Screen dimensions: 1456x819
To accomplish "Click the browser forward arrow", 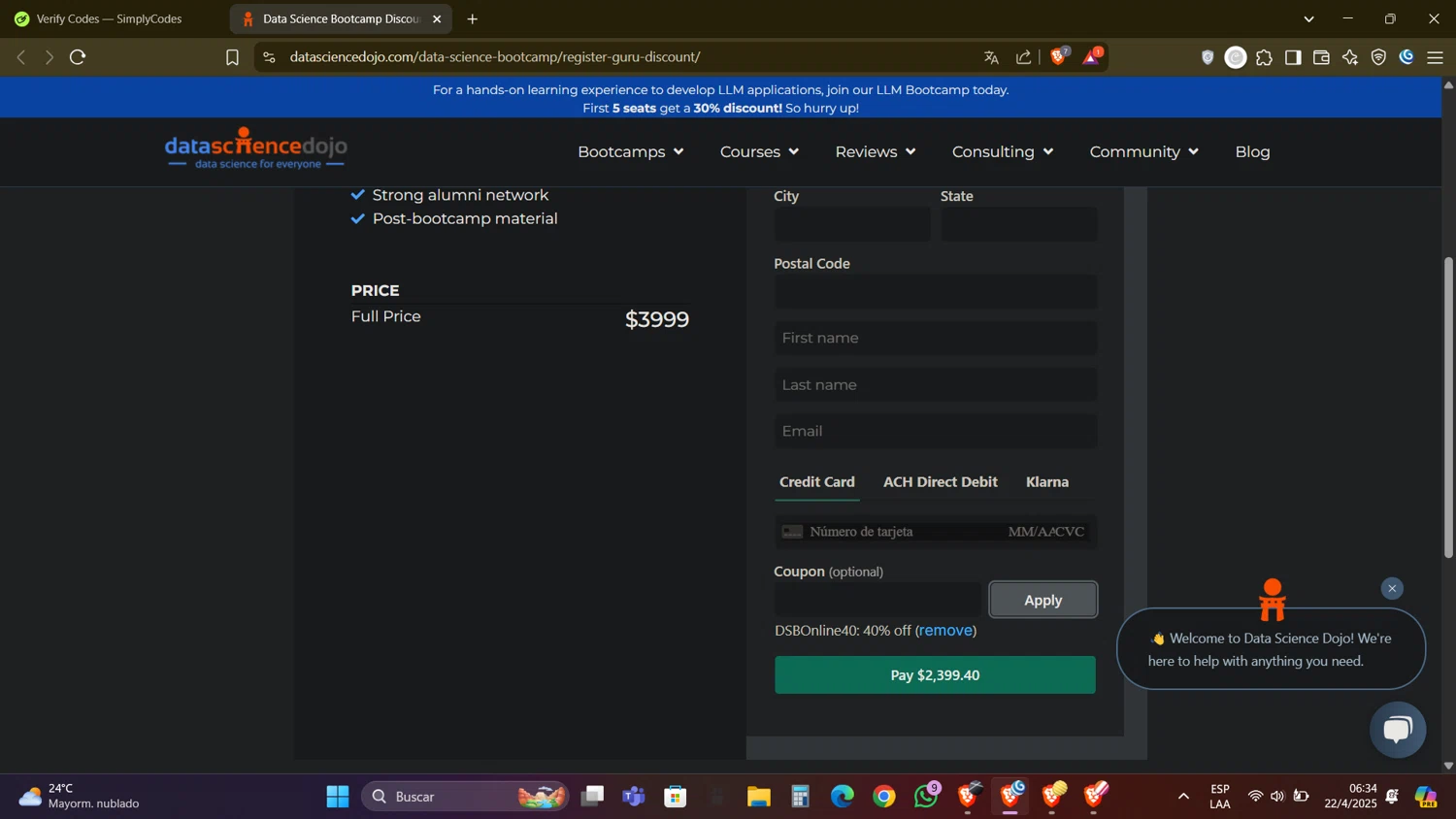I will 49,57.
